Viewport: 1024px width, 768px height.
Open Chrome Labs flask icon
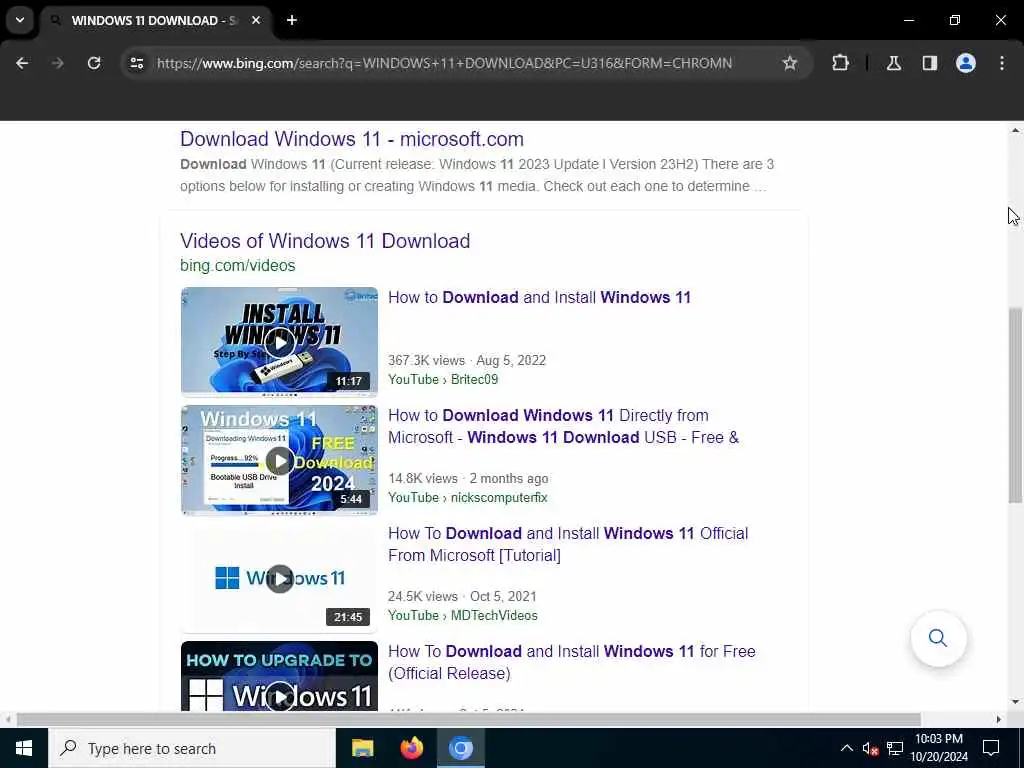894,63
